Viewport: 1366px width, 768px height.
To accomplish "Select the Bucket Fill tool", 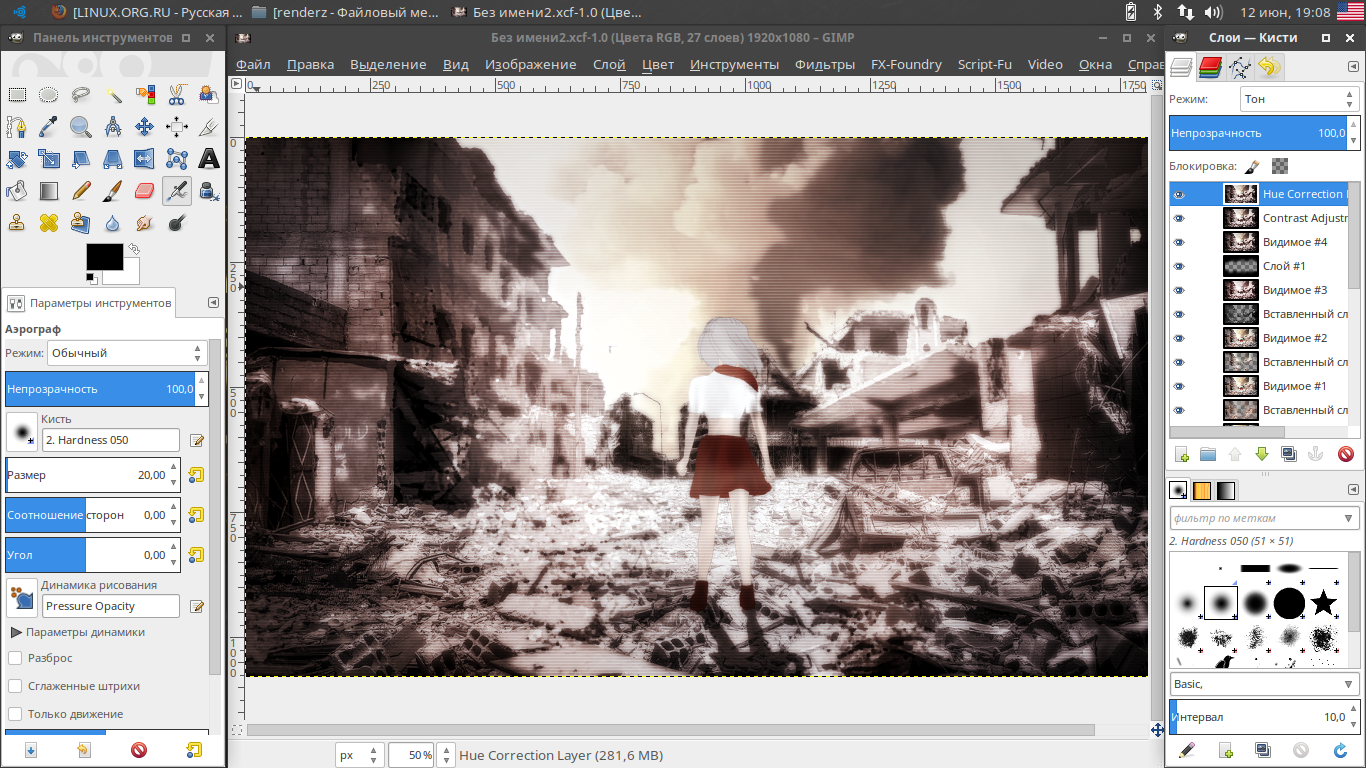I will [17, 191].
